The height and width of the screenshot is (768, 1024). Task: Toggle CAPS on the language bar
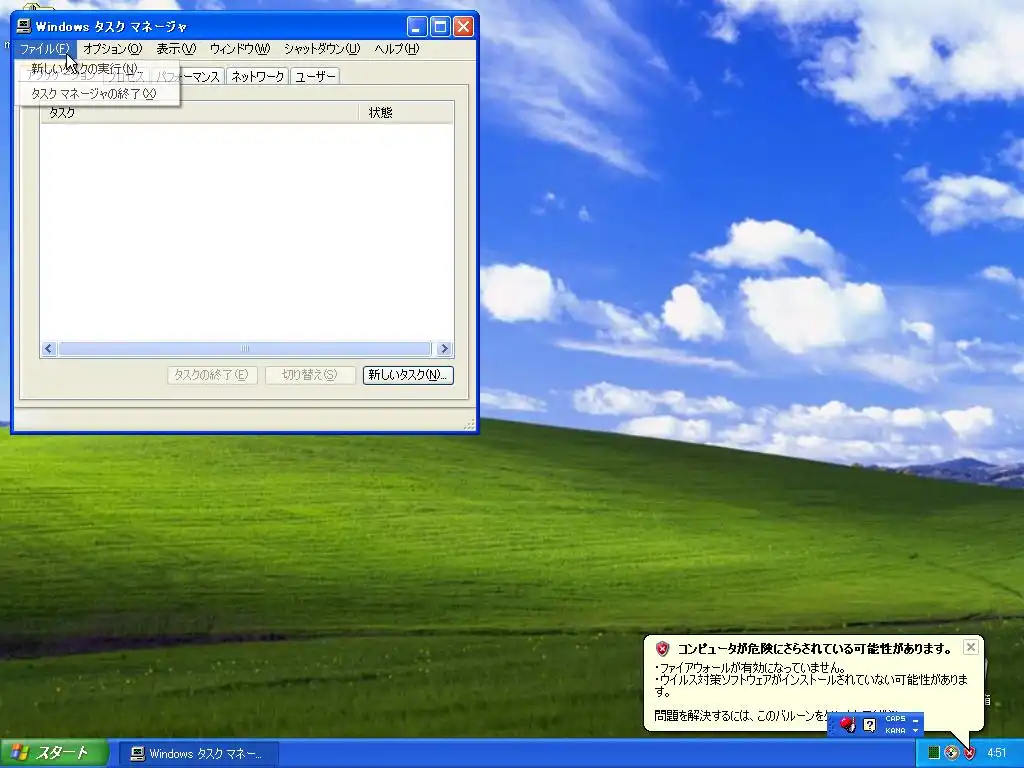point(895,718)
